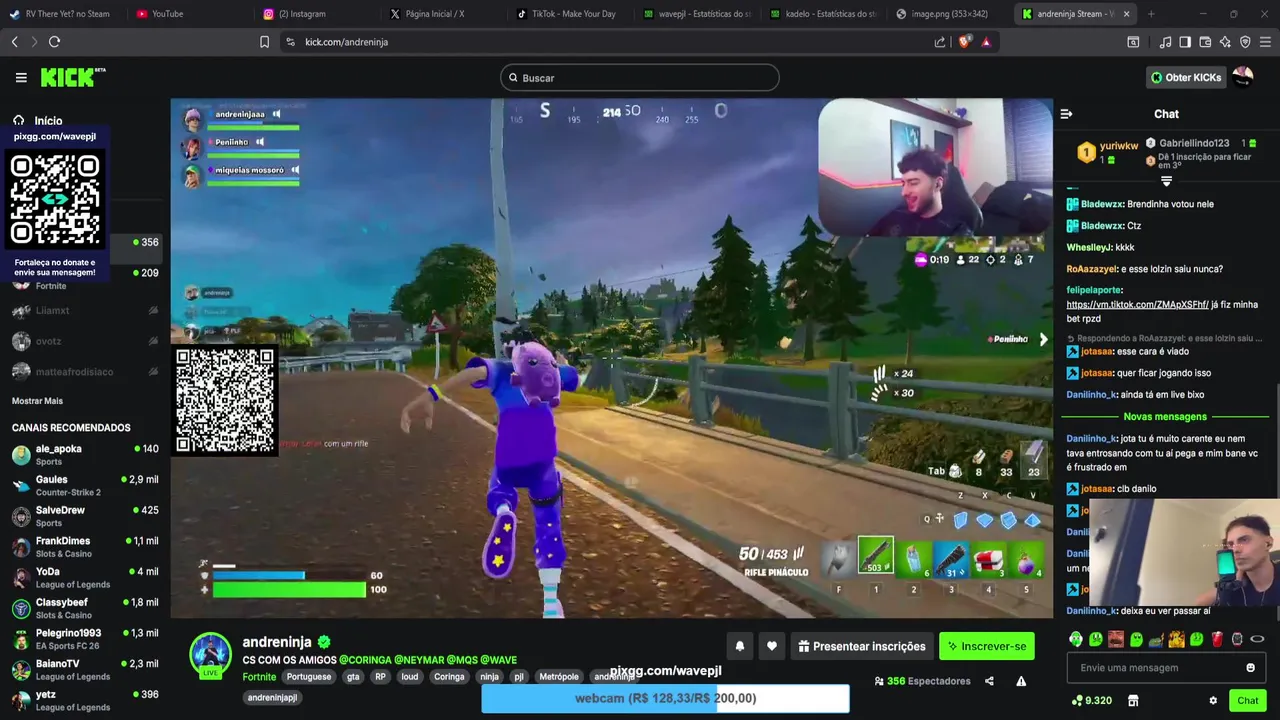Screen dimensions: 1280x720
Task: Insert the green headphones emote
Action: [x=1076, y=639]
